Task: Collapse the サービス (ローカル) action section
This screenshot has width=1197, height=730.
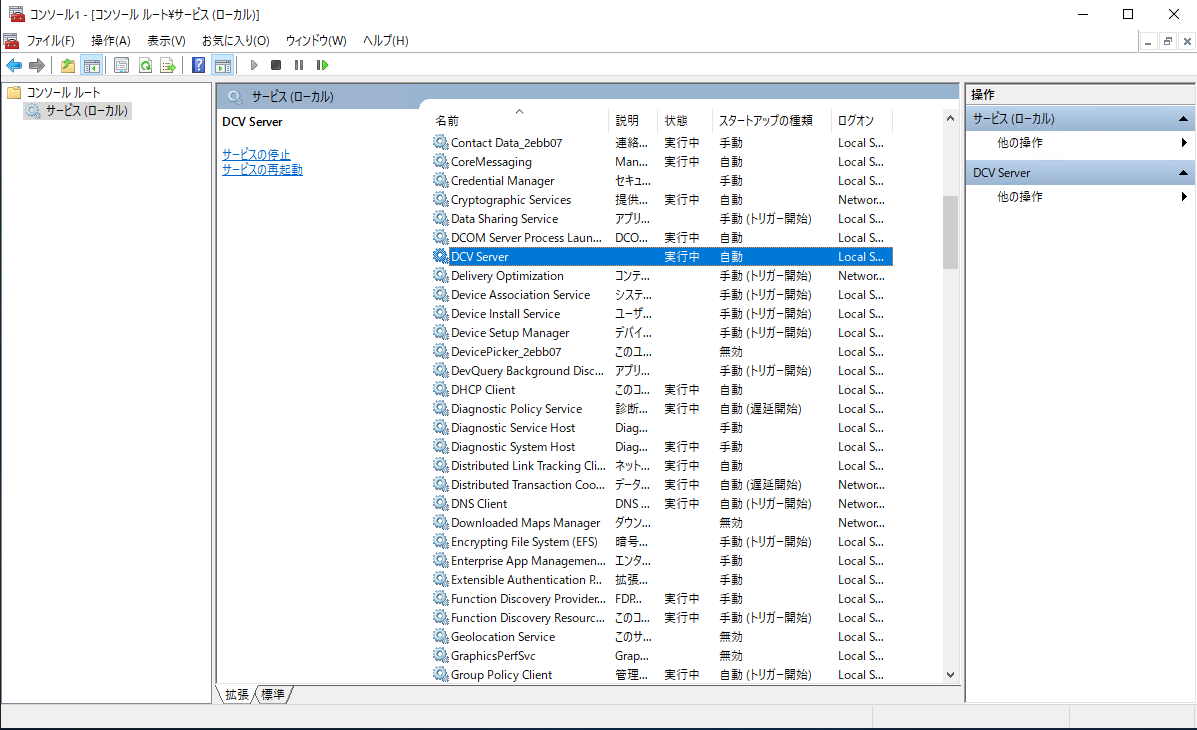Action: pyautogui.click(x=1184, y=118)
